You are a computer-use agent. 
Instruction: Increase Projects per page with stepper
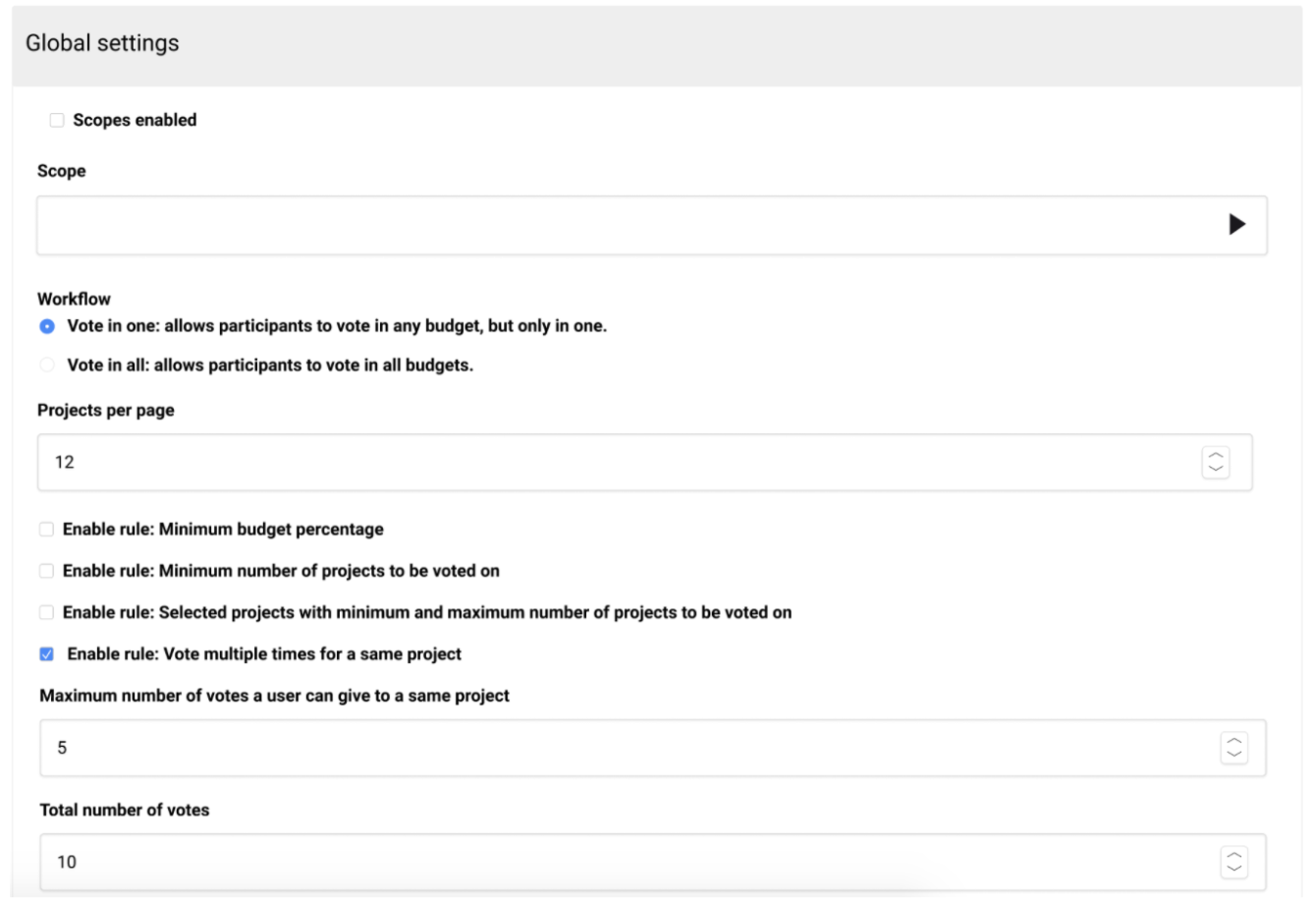pyautogui.click(x=1216, y=455)
